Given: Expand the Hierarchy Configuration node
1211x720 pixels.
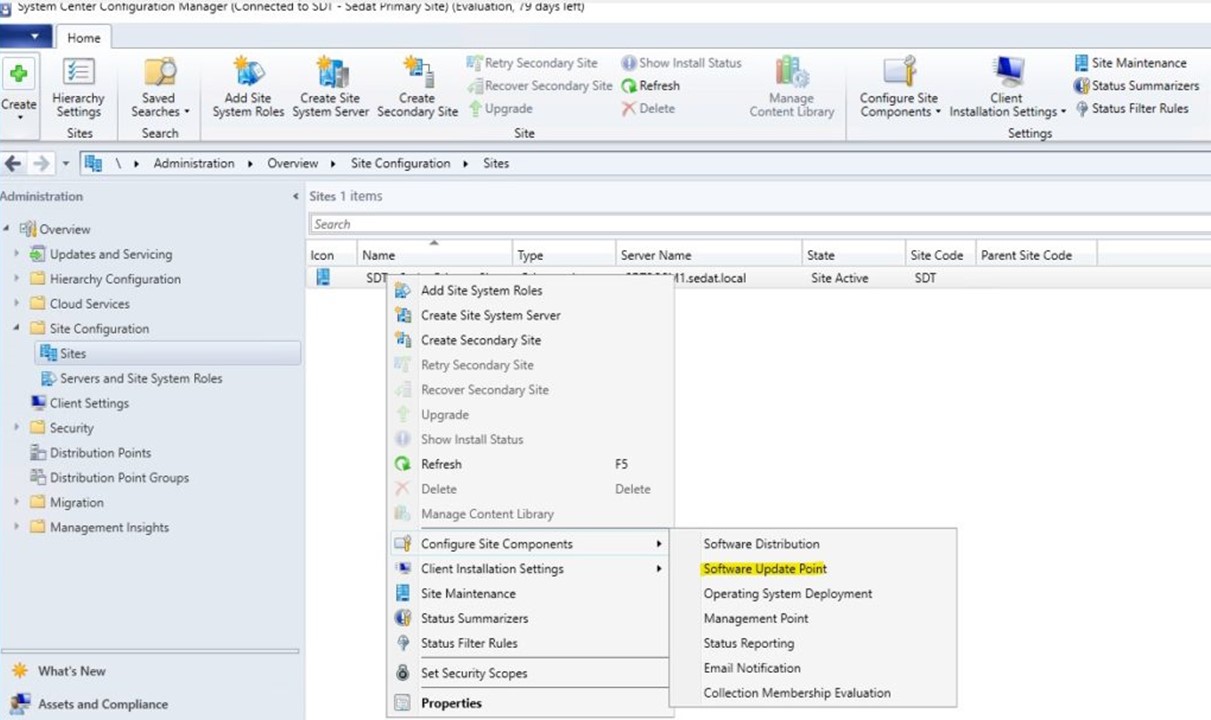Looking at the screenshot, I should [x=17, y=279].
